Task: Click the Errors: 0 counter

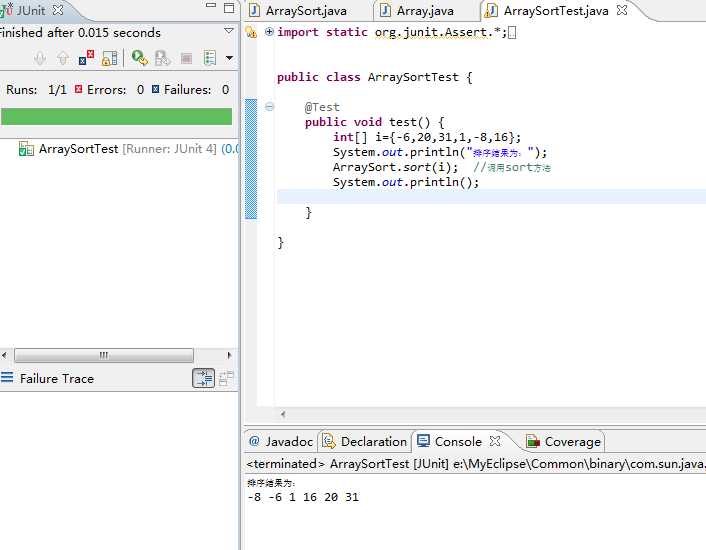Action: 109,90
